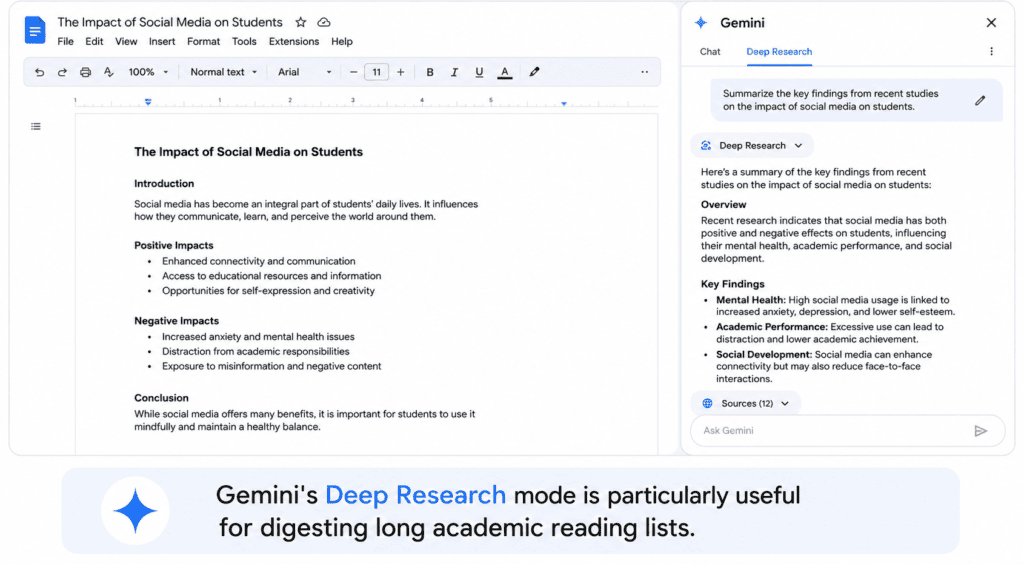The height and width of the screenshot is (564, 1024).
Task: Click the left indent marker on ruler
Action: (x=148, y=102)
